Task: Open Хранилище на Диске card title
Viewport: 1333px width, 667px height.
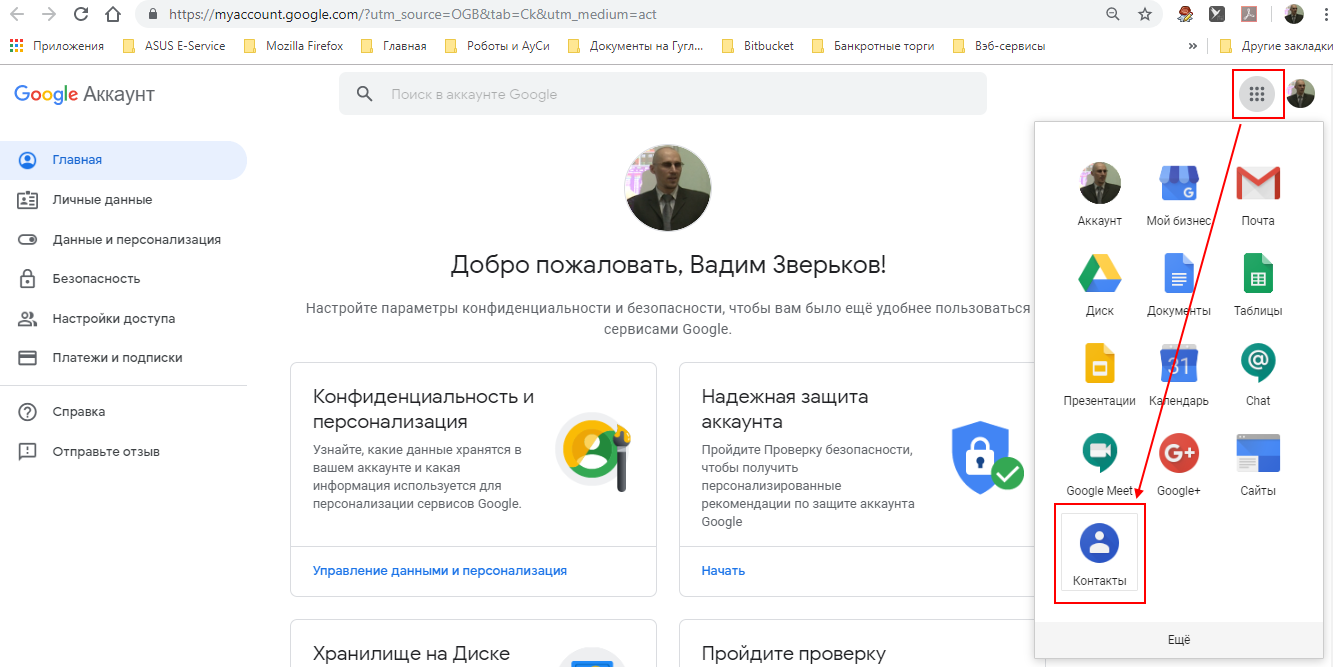Action: coord(411,654)
